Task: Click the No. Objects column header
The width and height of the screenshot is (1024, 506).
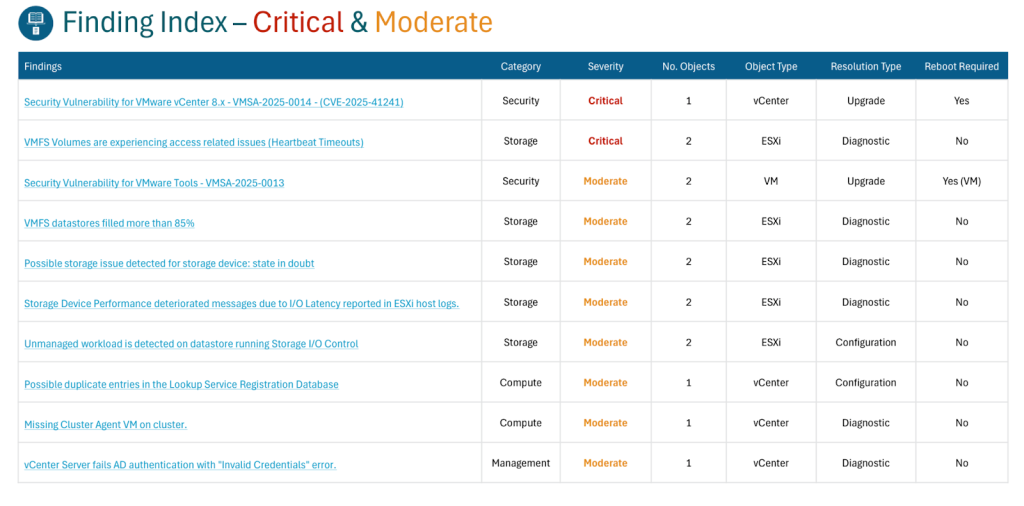Action: point(688,67)
